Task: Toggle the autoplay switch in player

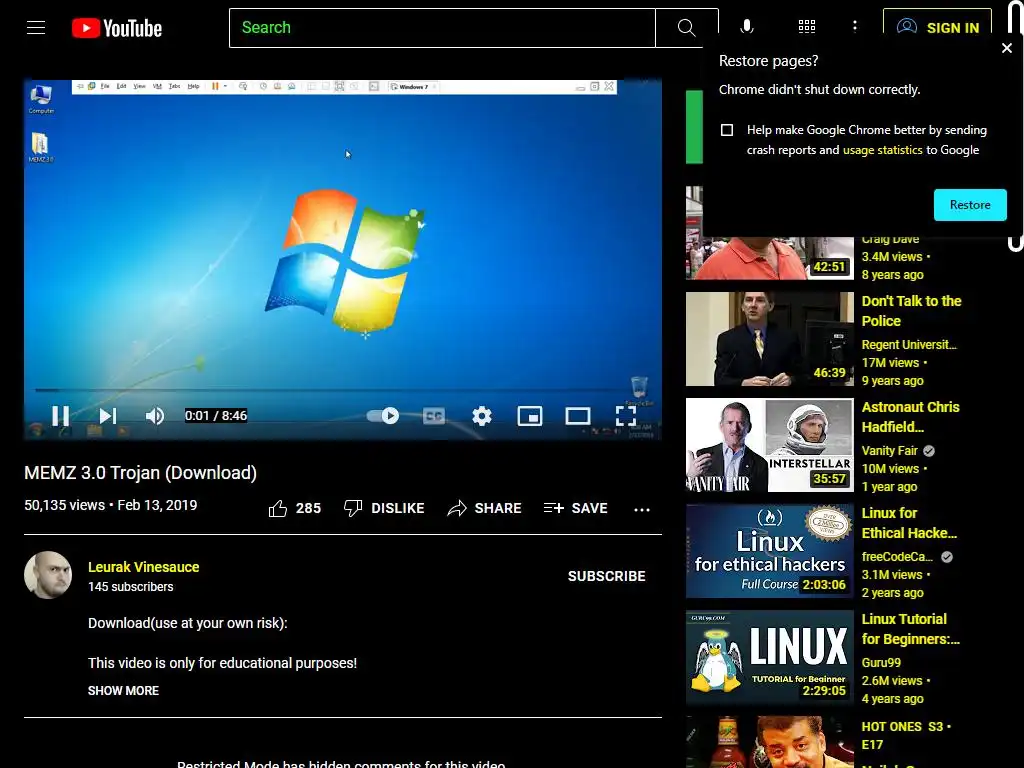Action: point(383,416)
